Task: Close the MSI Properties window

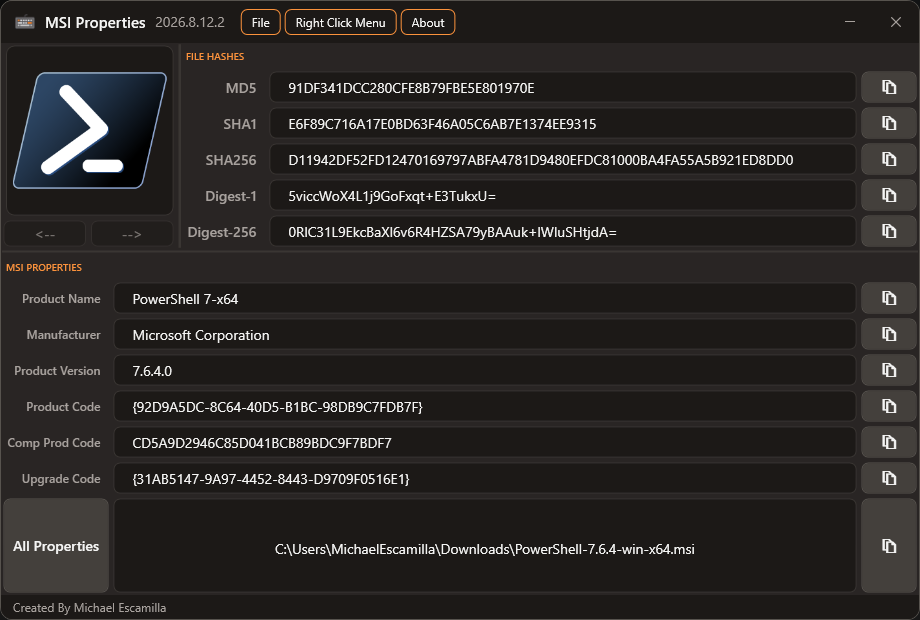Action: pyautogui.click(x=895, y=22)
